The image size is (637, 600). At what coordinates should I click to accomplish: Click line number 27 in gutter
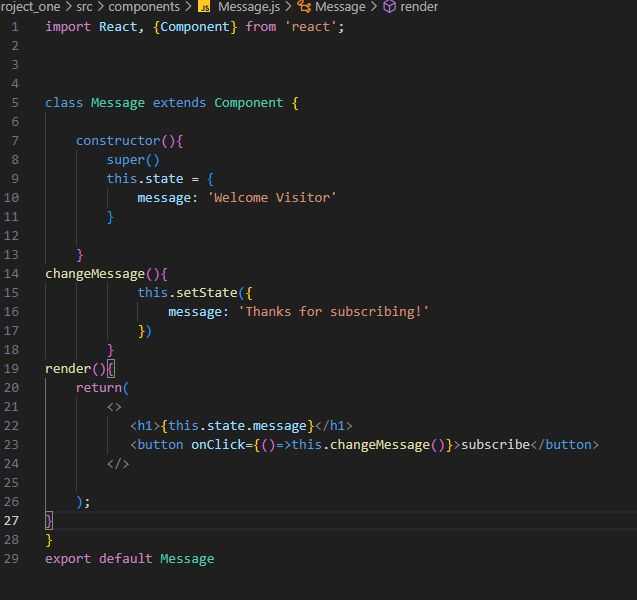11,521
